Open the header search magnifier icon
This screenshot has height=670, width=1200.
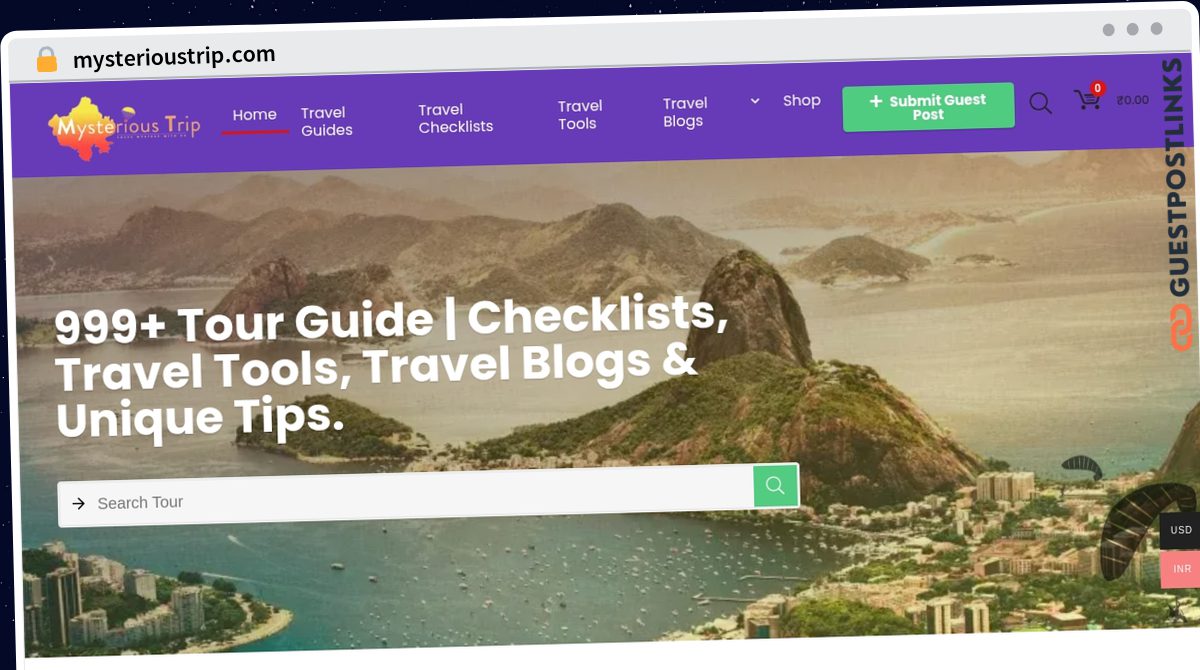(x=1040, y=103)
